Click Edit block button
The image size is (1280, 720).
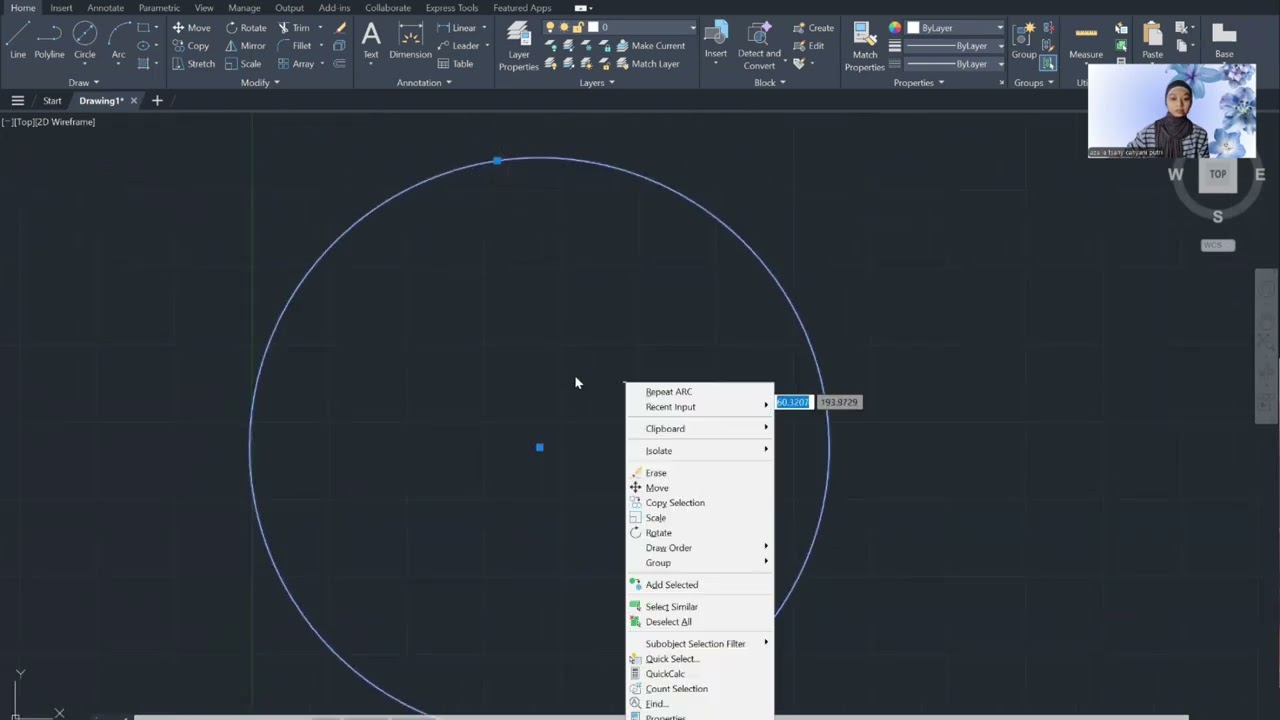809,46
